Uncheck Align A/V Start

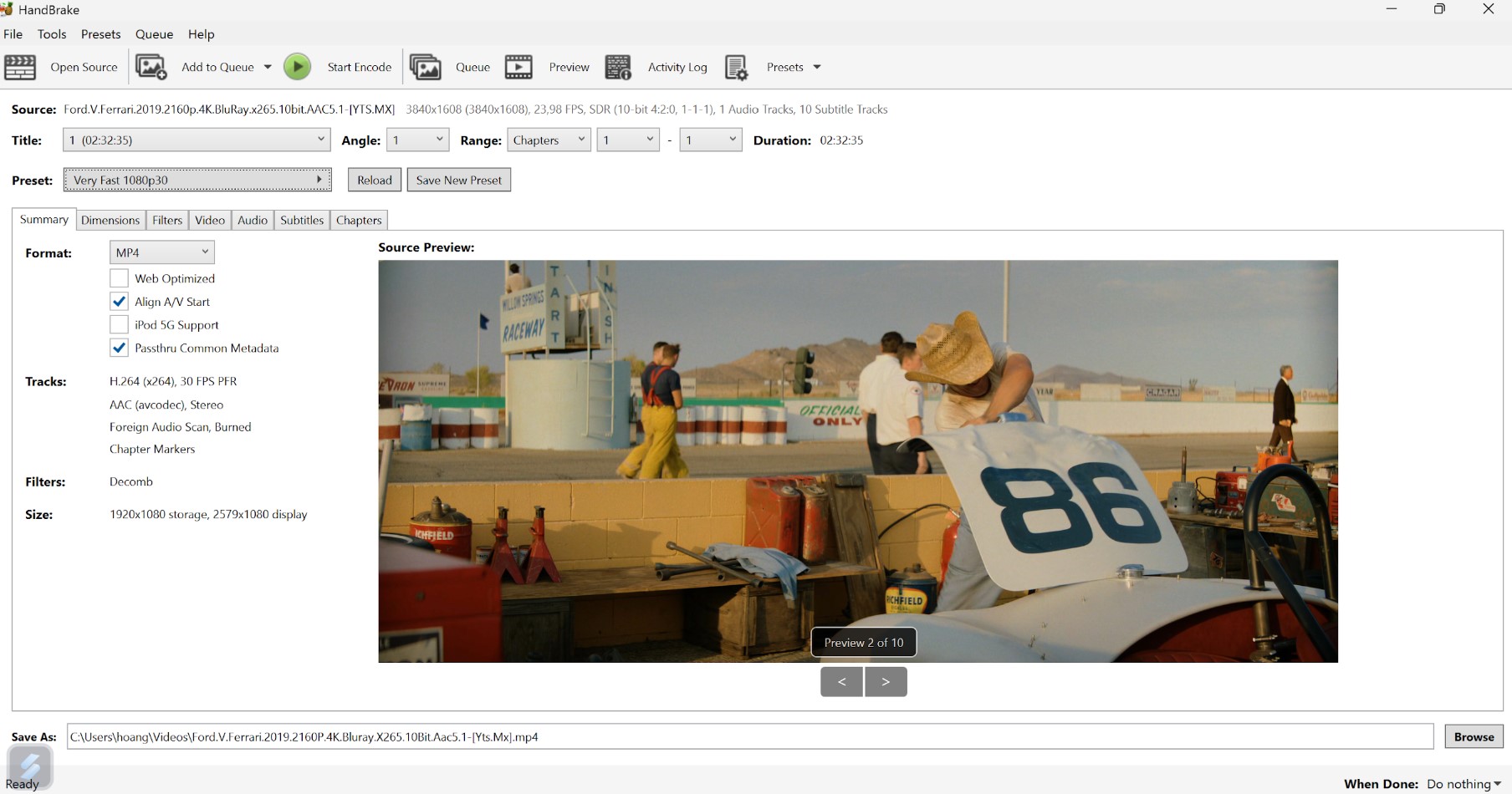(x=120, y=302)
